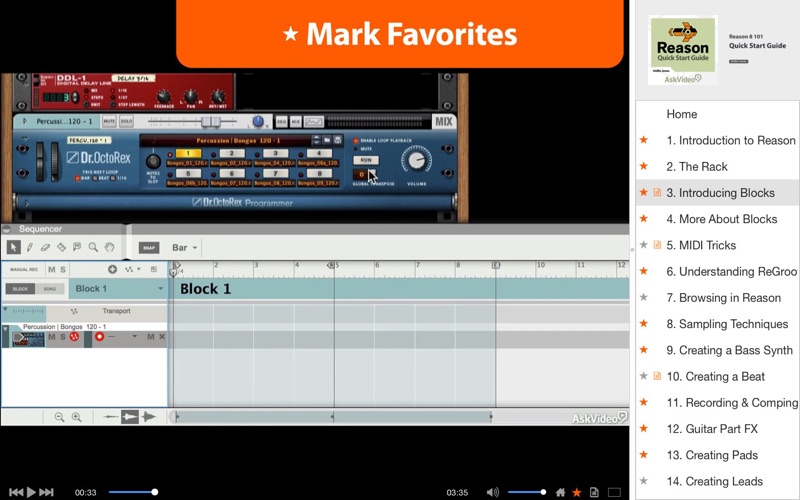Click the fullscreen rectangle icon in player bar
Image resolution: width=800 pixels, height=500 pixels.
pyautogui.click(x=614, y=492)
